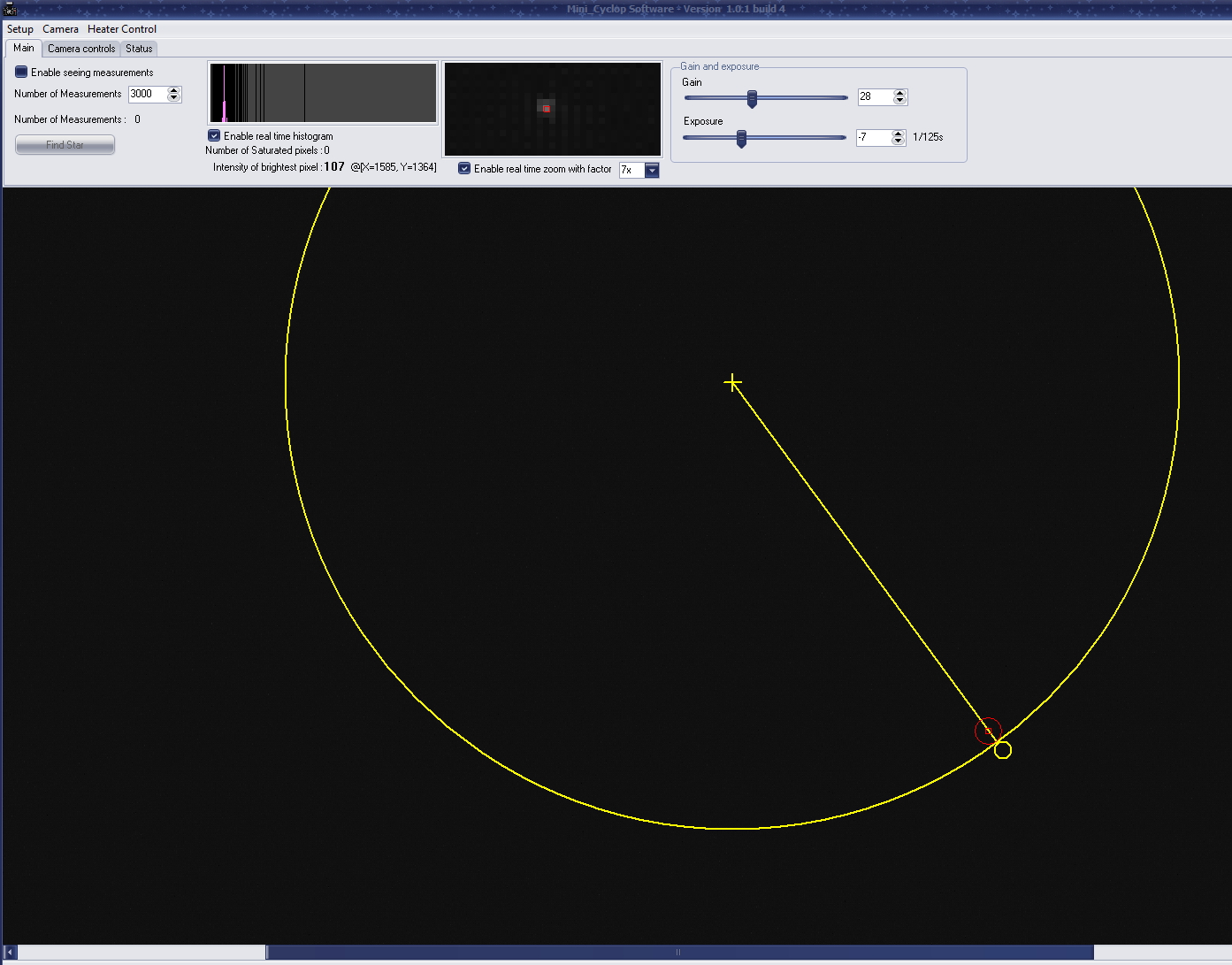Decrease Gain value with down arrow

[x=900, y=100]
